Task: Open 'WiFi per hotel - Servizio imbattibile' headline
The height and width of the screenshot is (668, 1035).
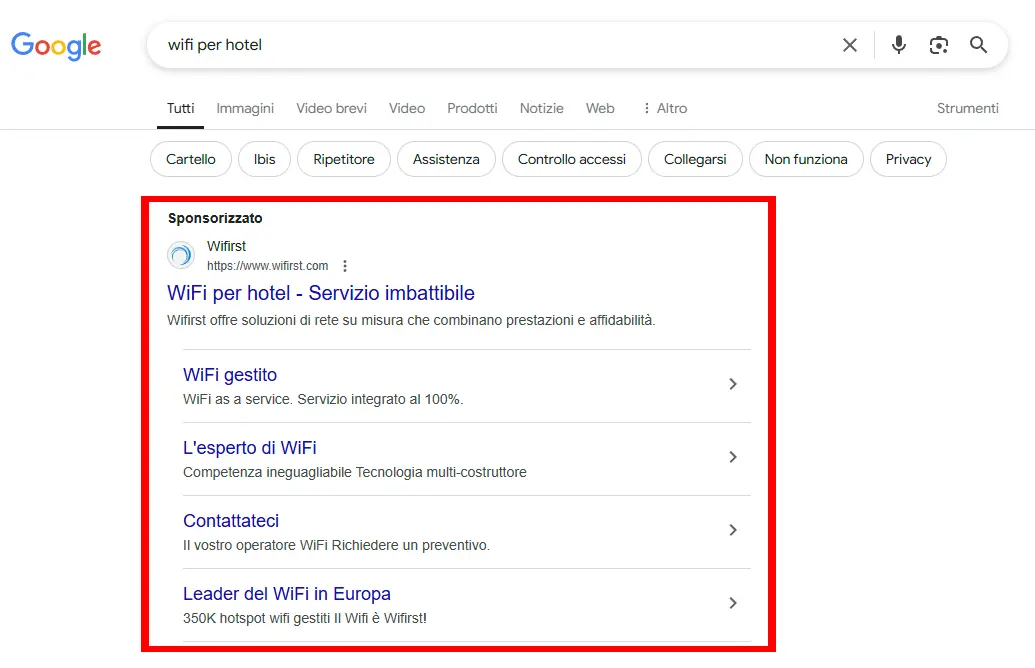Action: click(321, 293)
